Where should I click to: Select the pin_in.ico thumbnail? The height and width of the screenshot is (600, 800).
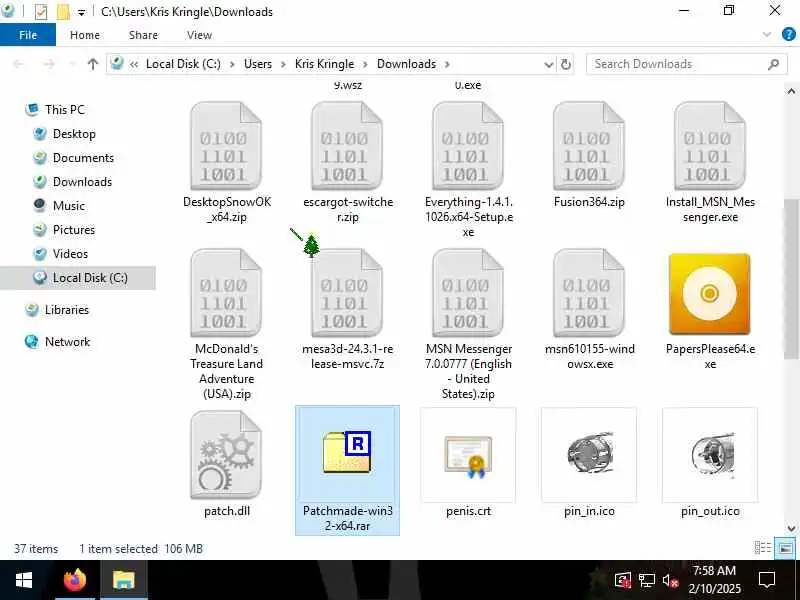(589, 455)
